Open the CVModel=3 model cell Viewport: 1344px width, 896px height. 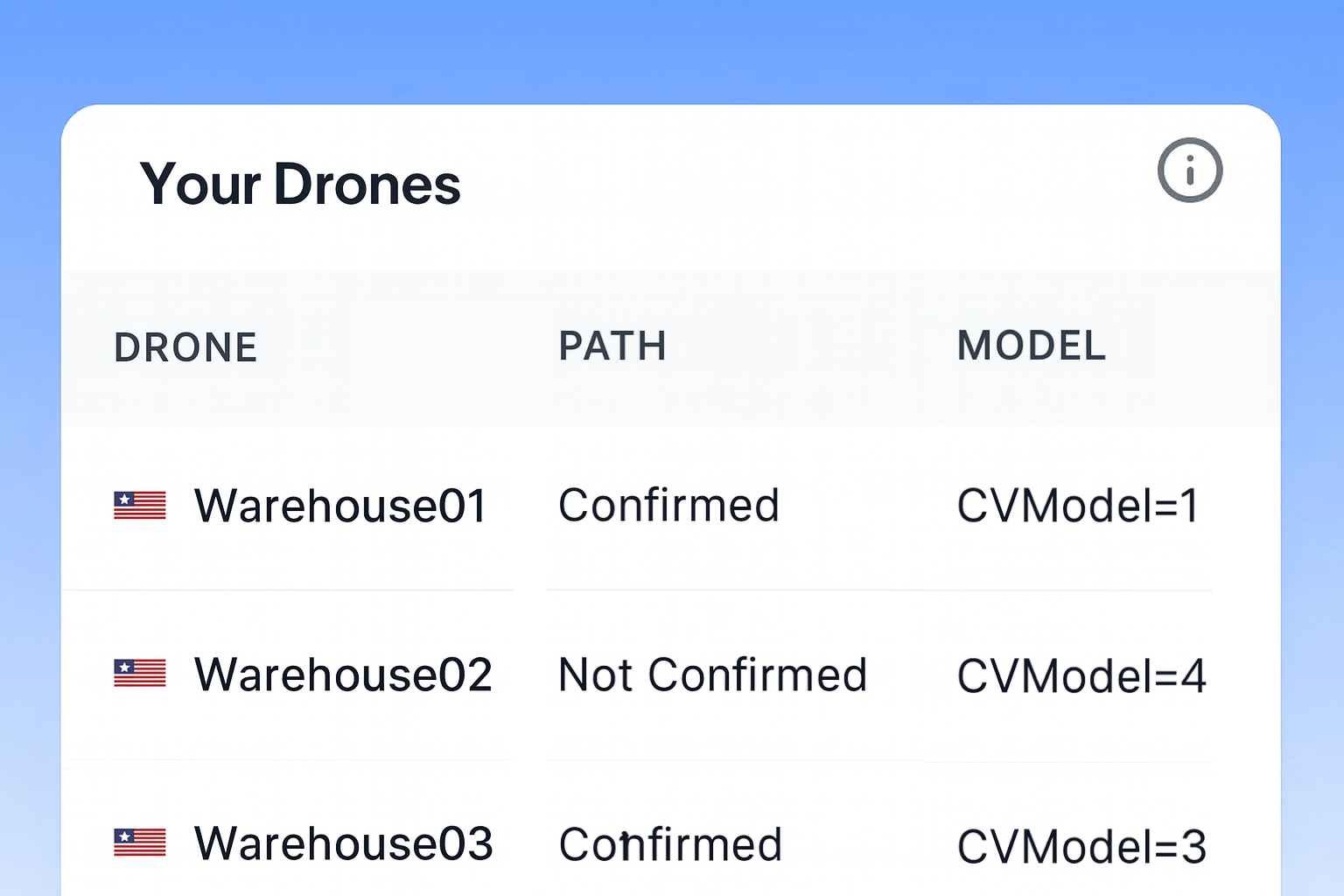point(1081,846)
